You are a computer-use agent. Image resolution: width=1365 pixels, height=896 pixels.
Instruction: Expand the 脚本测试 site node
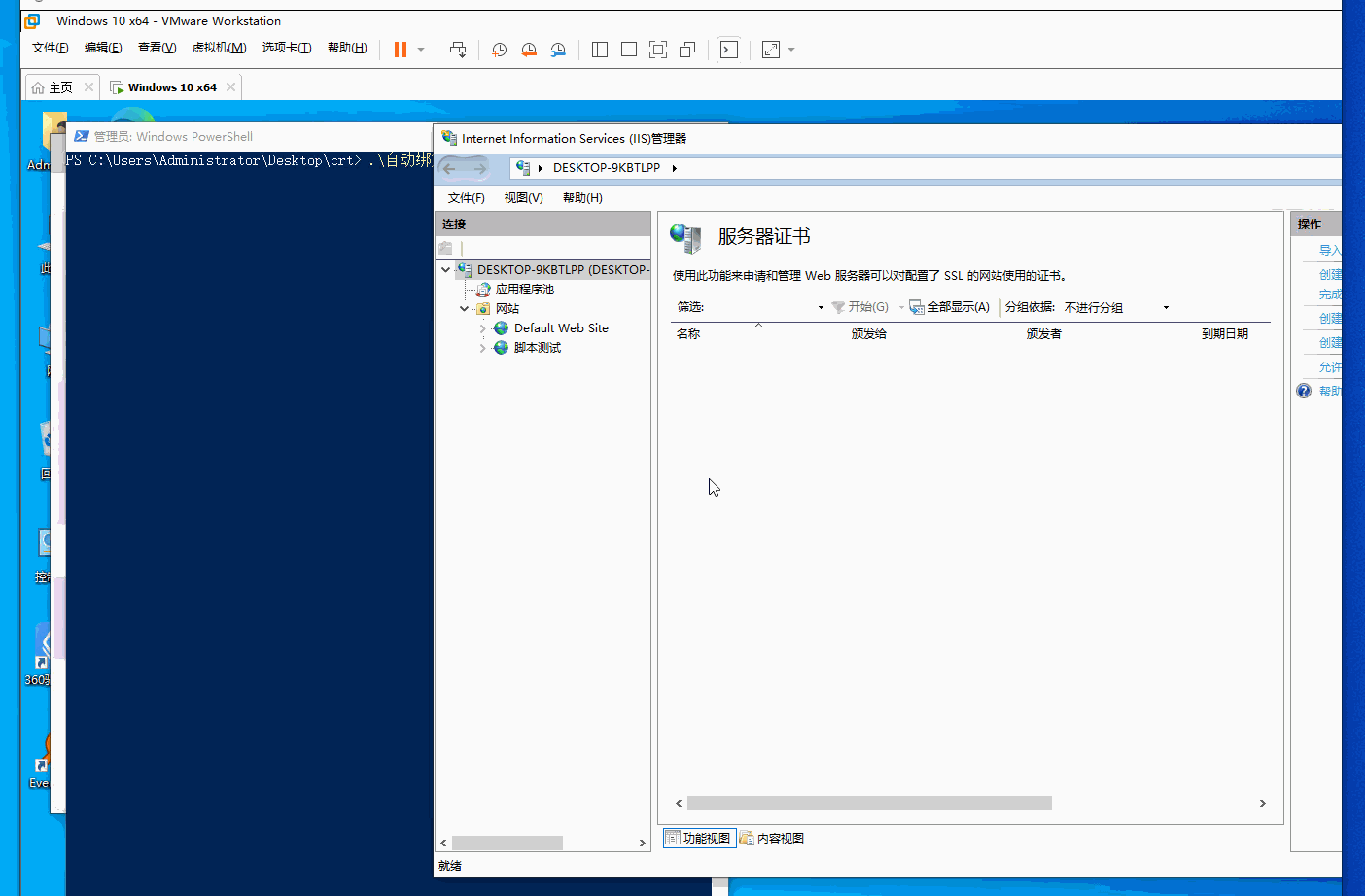(483, 348)
